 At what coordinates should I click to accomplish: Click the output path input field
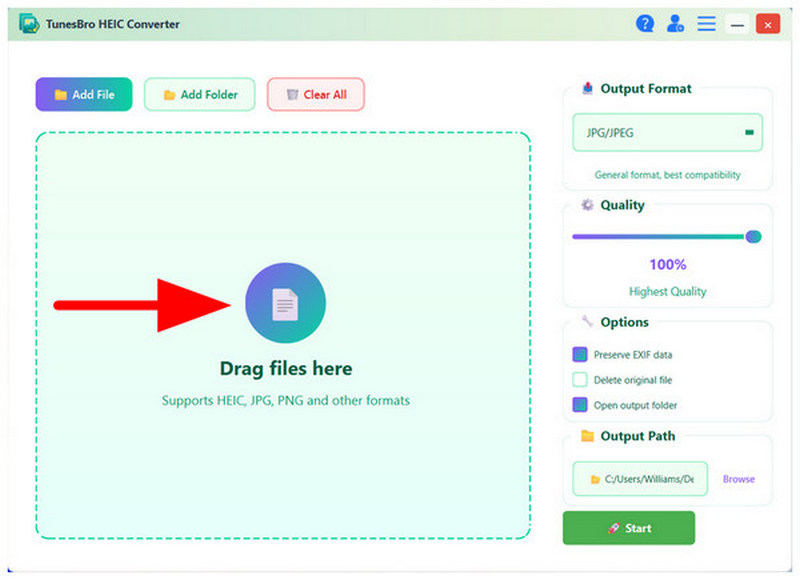[640, 479]
